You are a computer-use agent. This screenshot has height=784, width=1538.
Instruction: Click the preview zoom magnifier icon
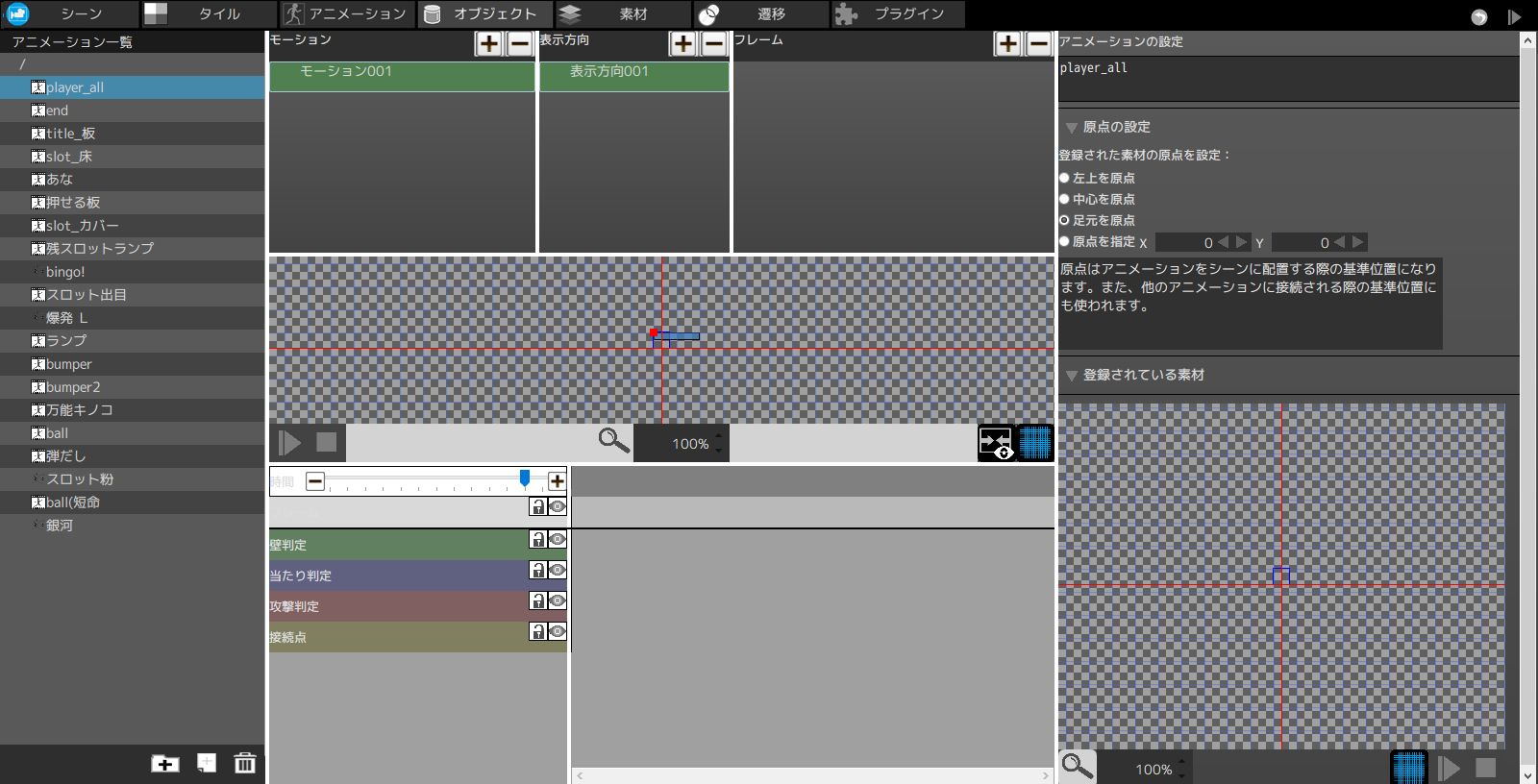click(x=613, y=441)
